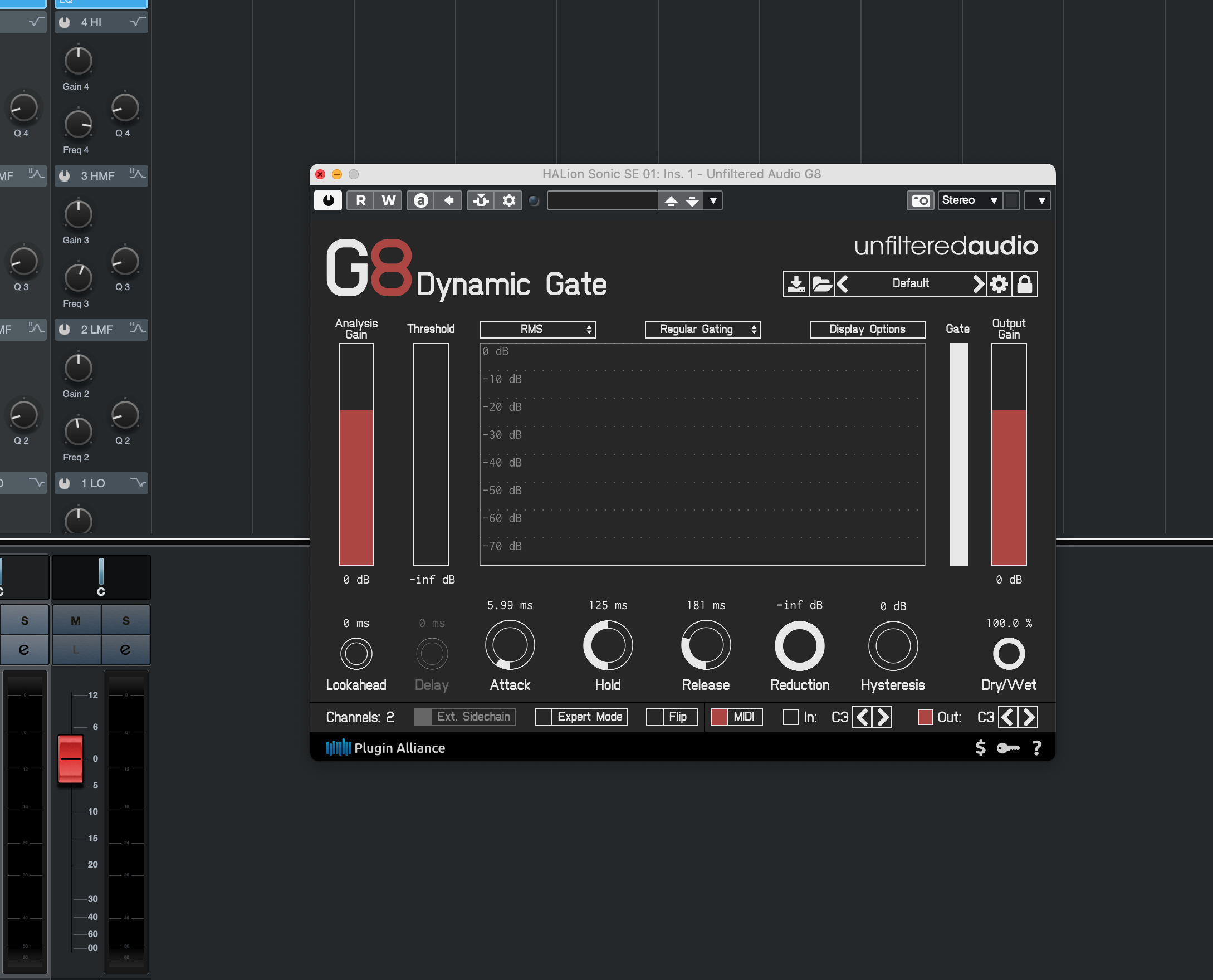Expand the Stereo channel configuration dropdown
This screenshot has height=980, width=1213.
coord(970,200)
